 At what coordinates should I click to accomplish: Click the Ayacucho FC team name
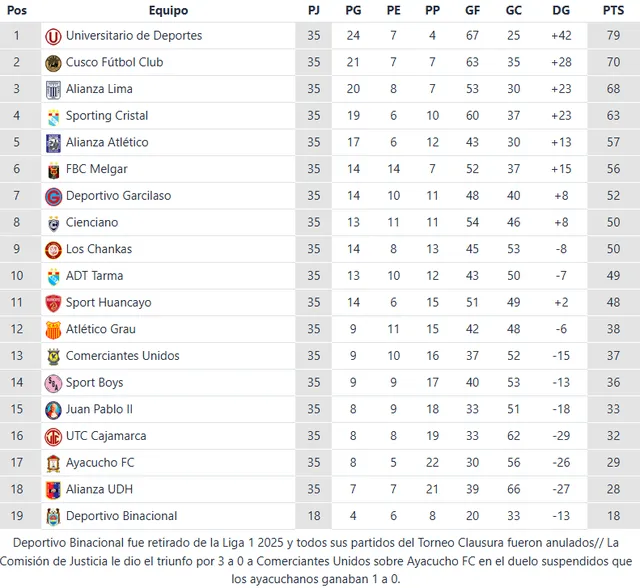(x=100, y=463)
